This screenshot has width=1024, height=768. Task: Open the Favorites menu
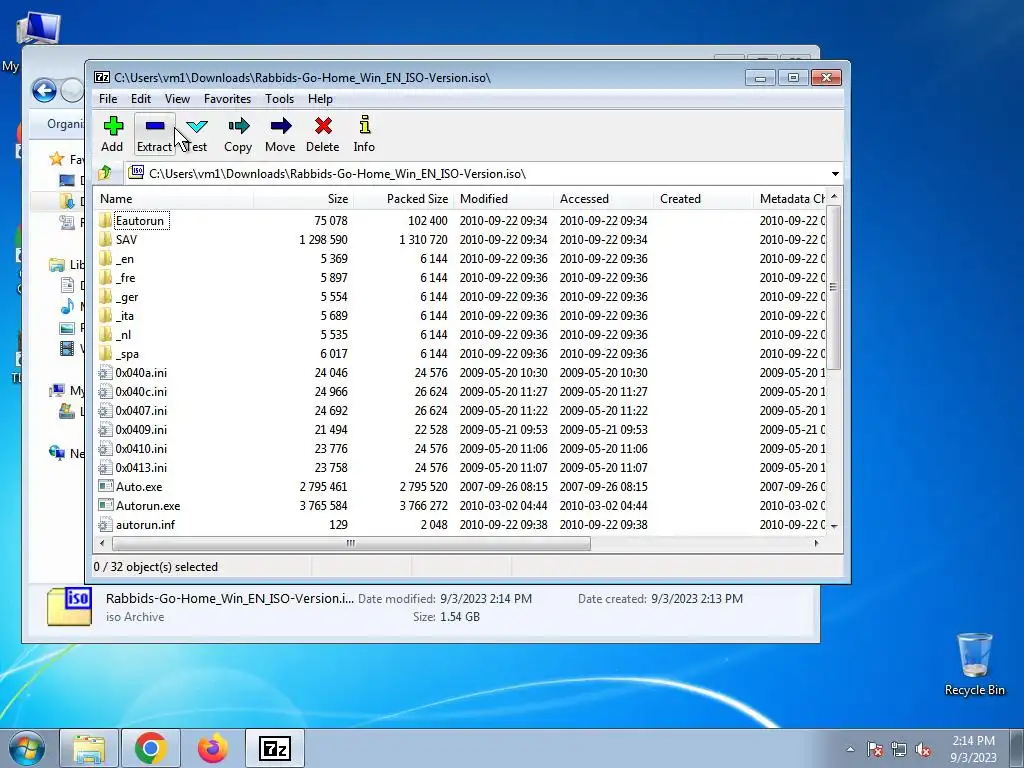tap(227, 99)
